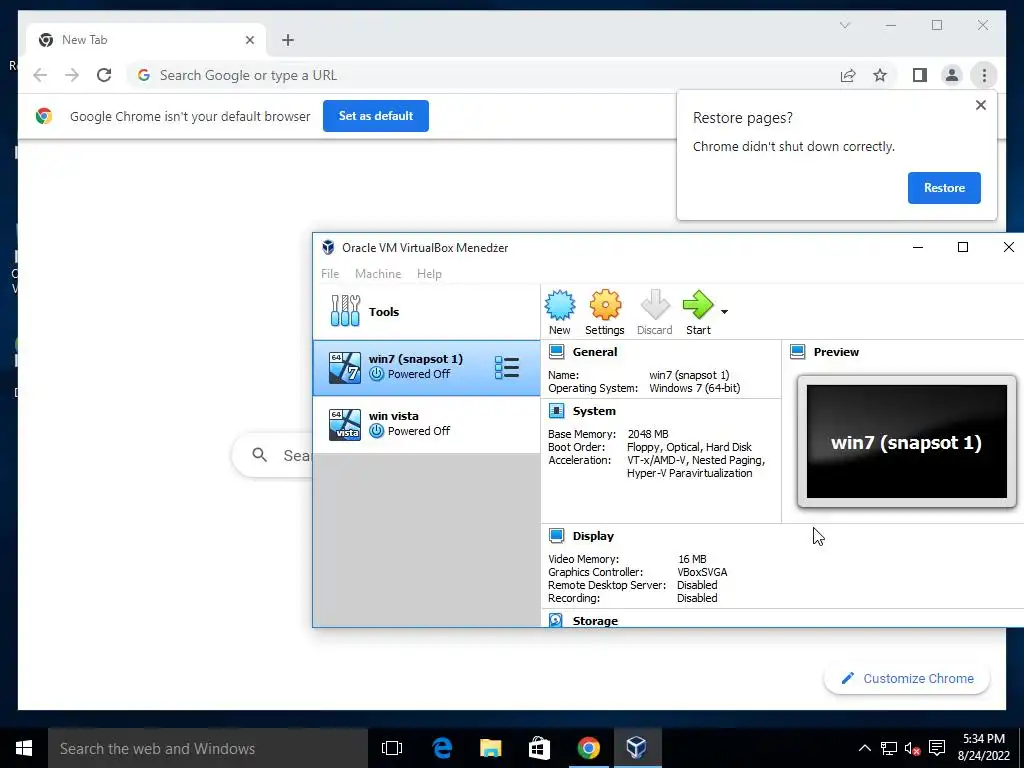Screen dimensions: 1024x768
Task: Click the muted volume tray icon
Action: point(912,748)
